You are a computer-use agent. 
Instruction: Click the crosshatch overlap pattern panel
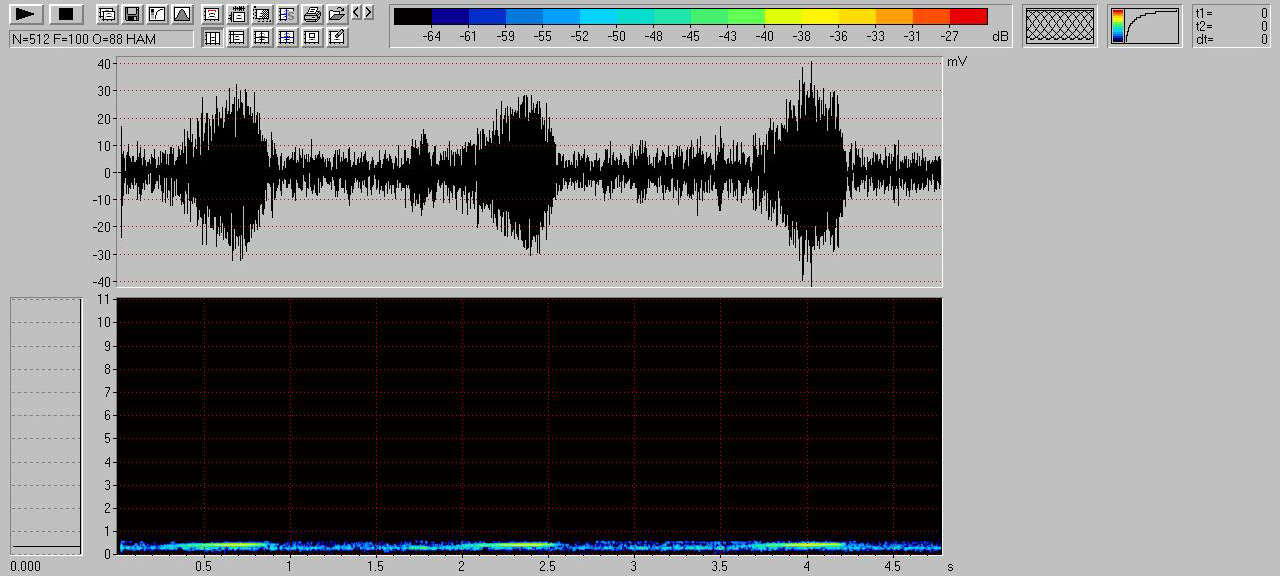pos(1060,26)
